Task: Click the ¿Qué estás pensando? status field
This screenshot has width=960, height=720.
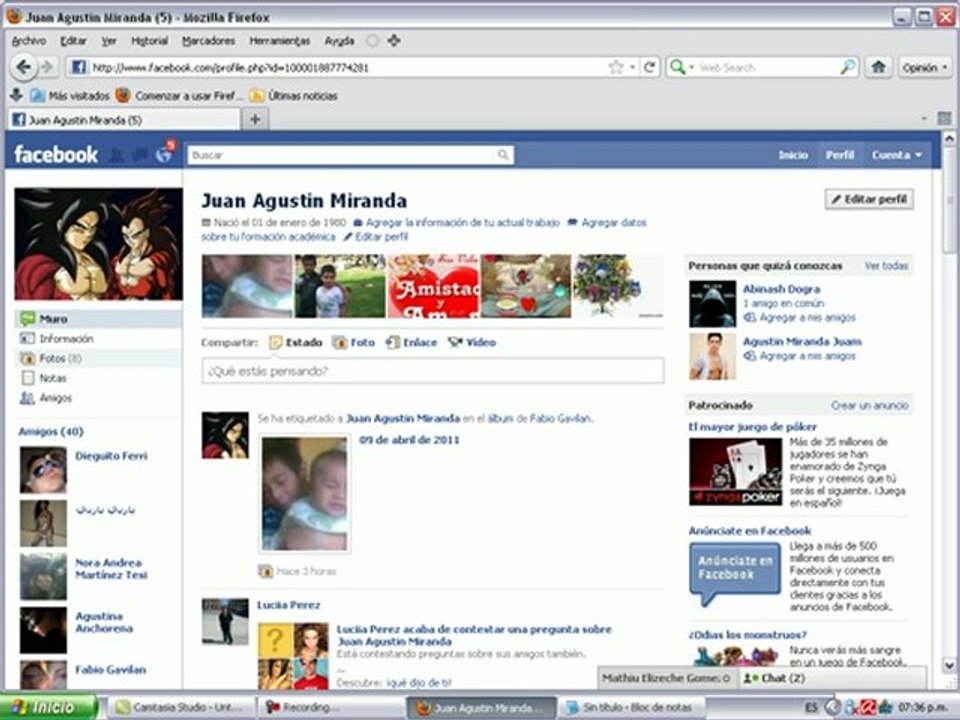Action: [432, 371]
